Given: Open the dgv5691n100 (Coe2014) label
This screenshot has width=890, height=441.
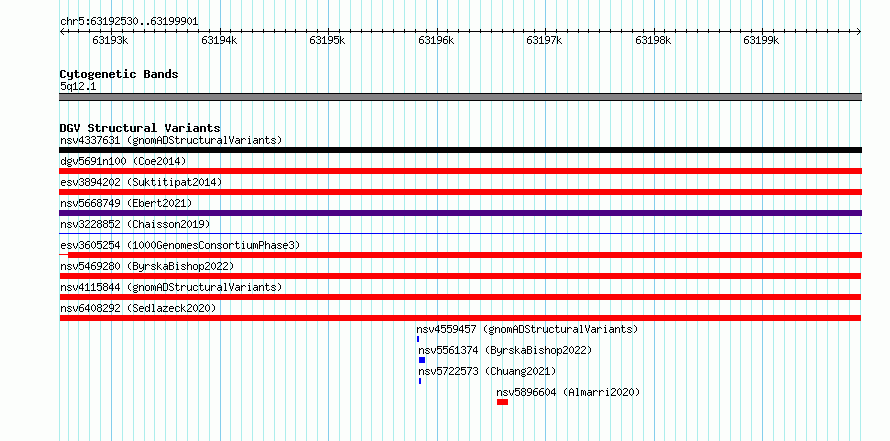Looking at the screenshot, I should 123,161.
